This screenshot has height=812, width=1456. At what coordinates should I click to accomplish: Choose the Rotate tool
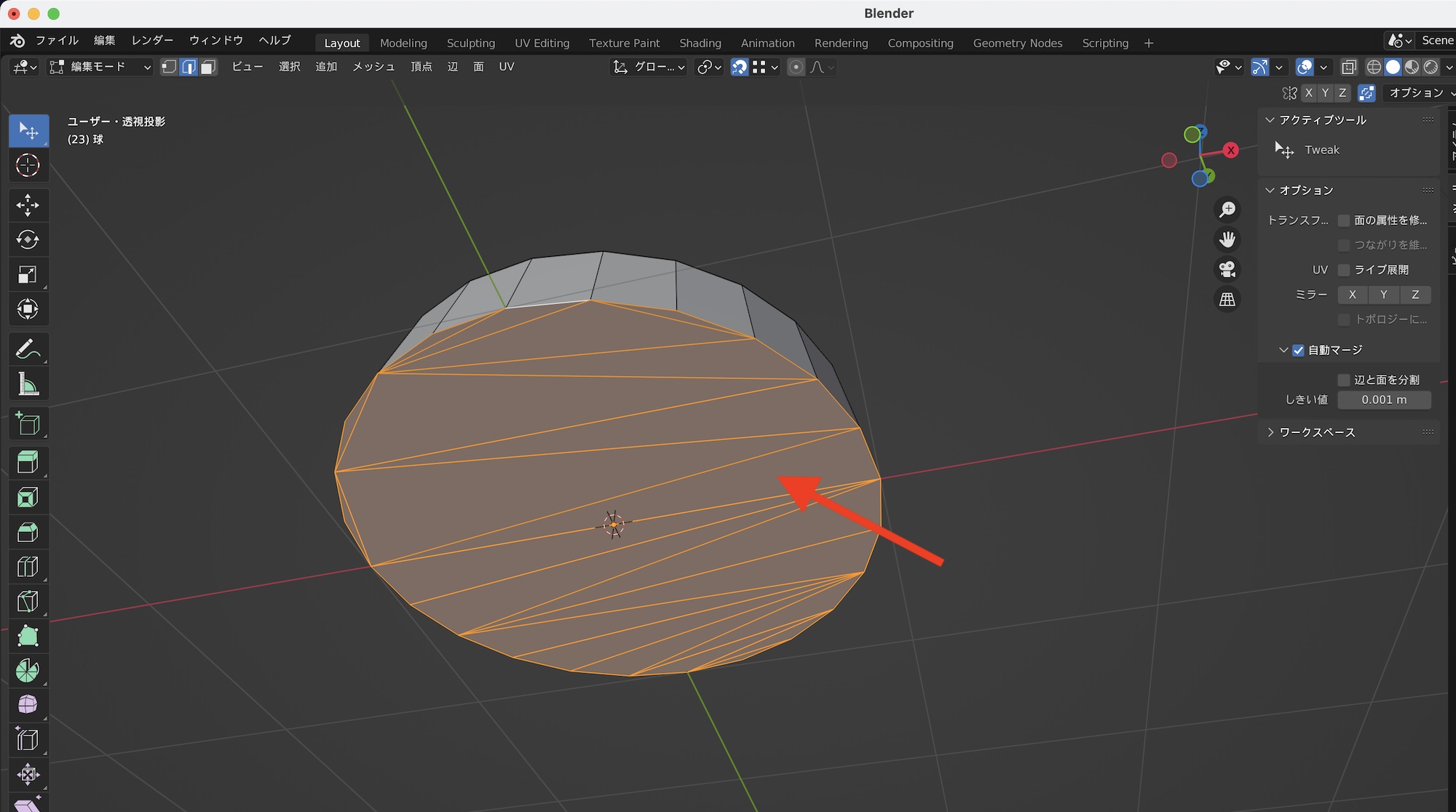click(x=28, y=239)
